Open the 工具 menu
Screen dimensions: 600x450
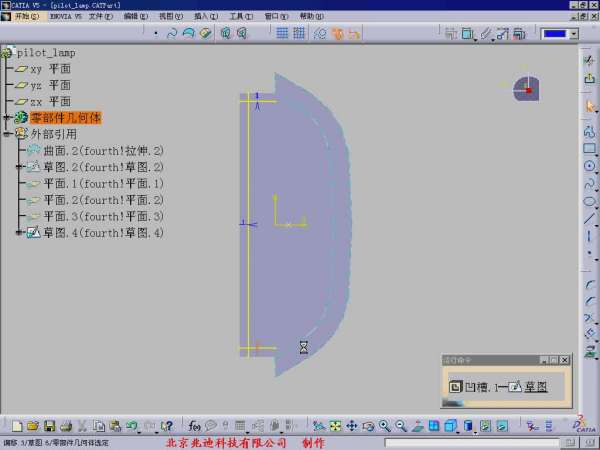coord(239,16)
